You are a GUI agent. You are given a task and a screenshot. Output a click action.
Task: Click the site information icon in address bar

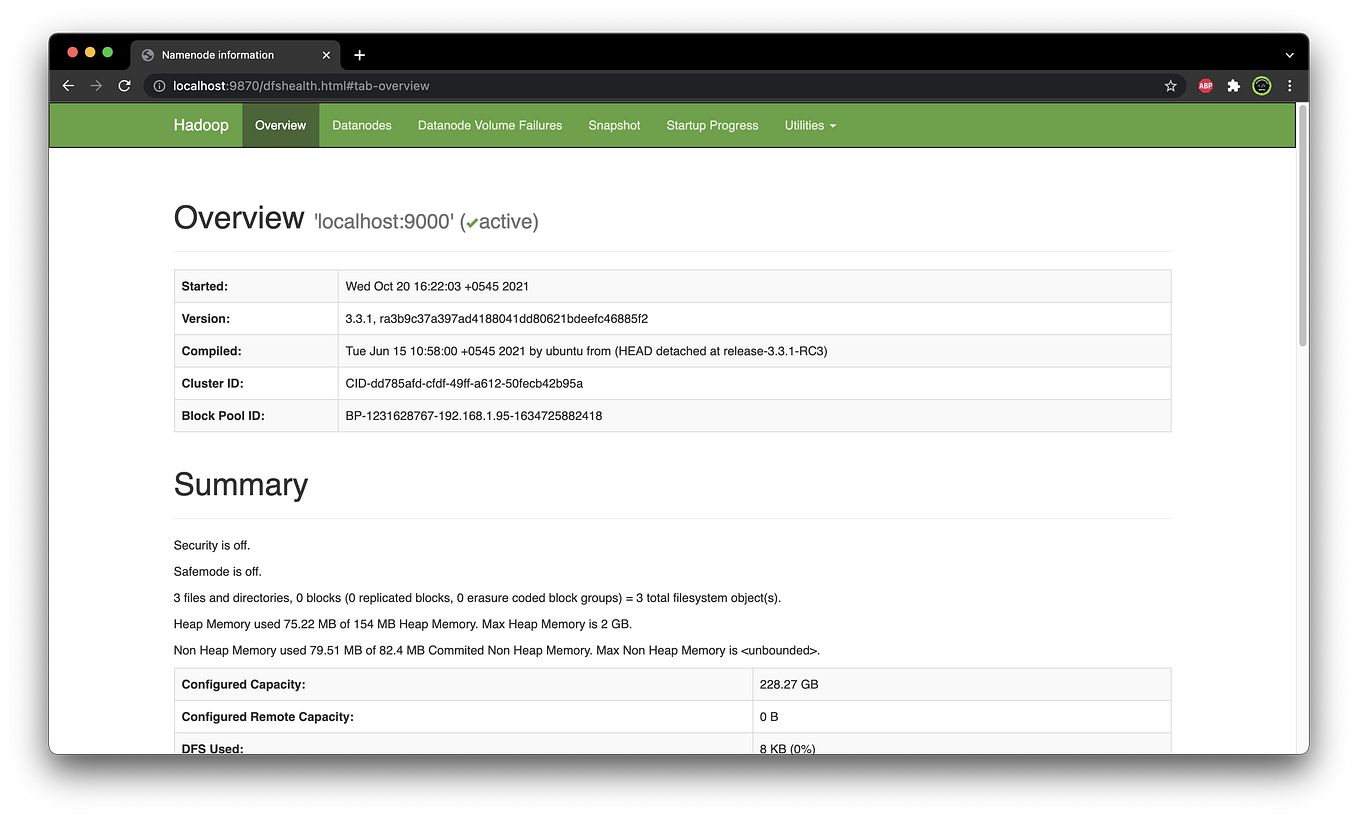pos(159,86)
